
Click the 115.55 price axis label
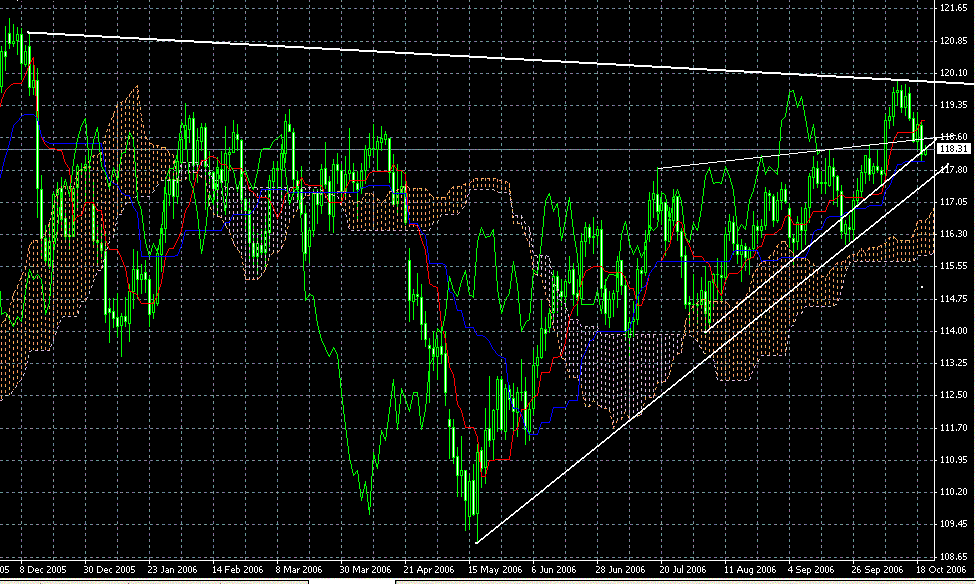pyautogui.click(x=953, y=266)
